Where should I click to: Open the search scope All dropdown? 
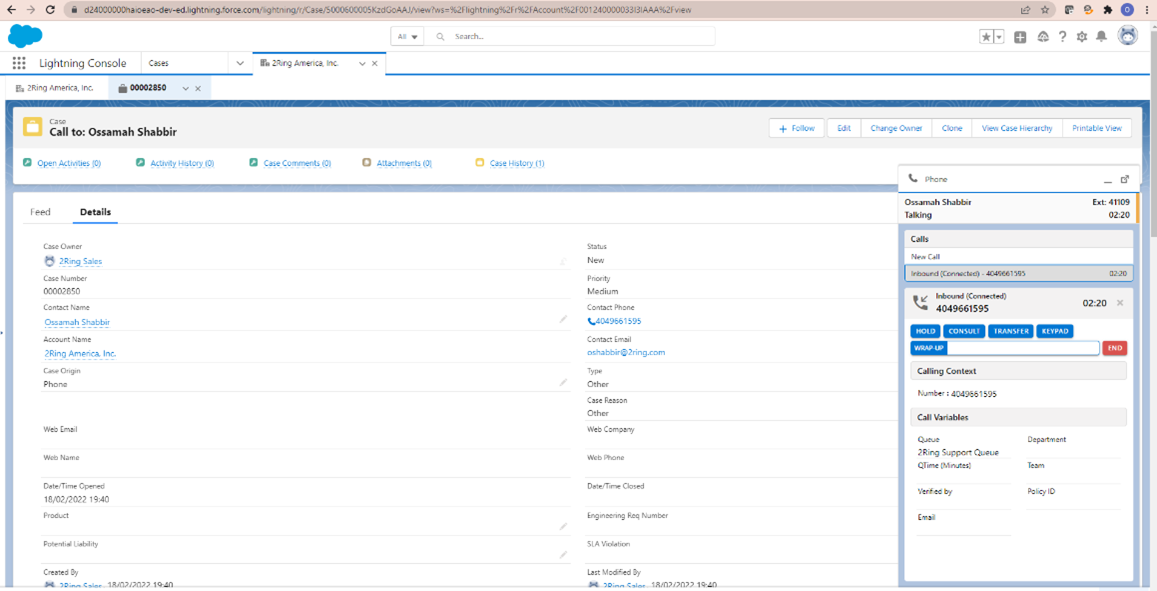tap(406, 35)
